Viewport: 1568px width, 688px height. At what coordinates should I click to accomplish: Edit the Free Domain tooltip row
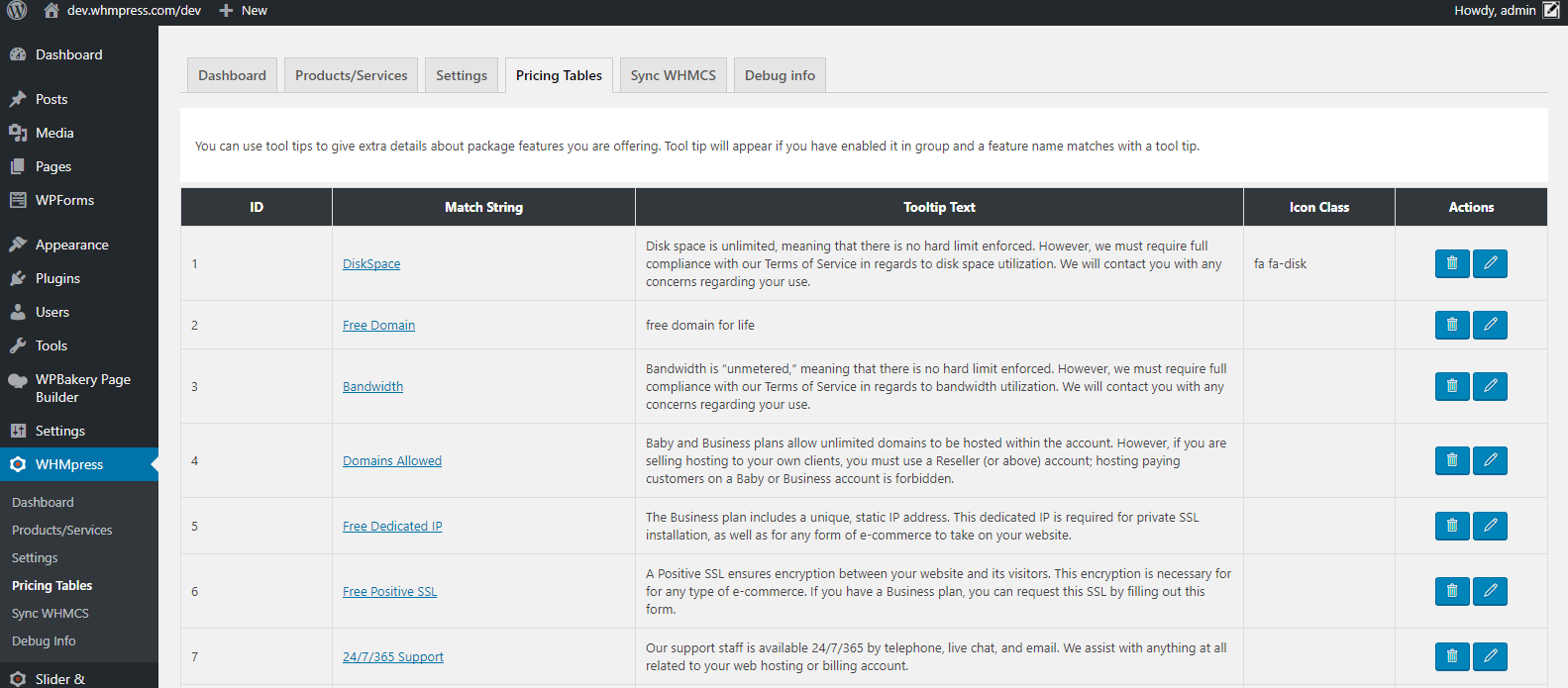(x=1490, y=325)
